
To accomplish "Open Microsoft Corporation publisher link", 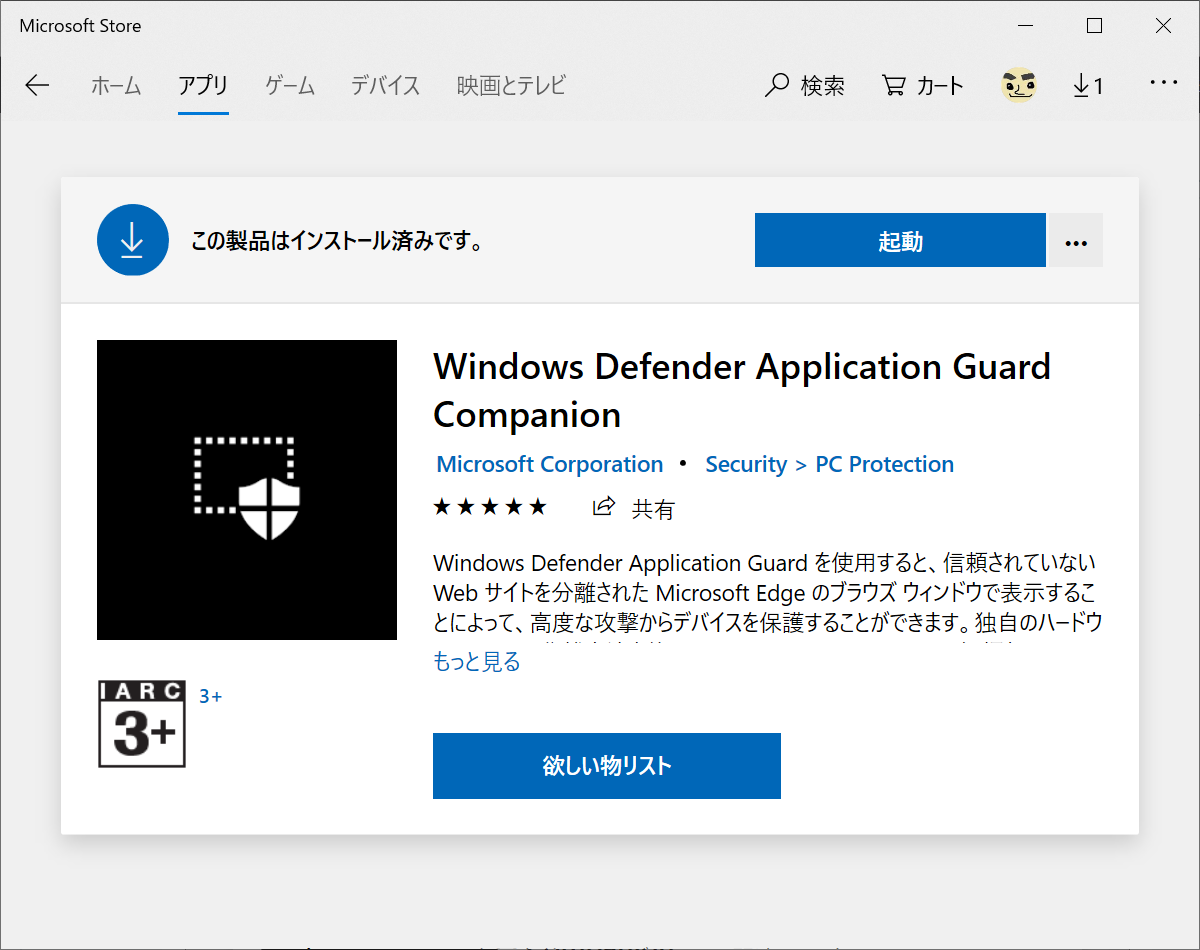I will (550, 464).
